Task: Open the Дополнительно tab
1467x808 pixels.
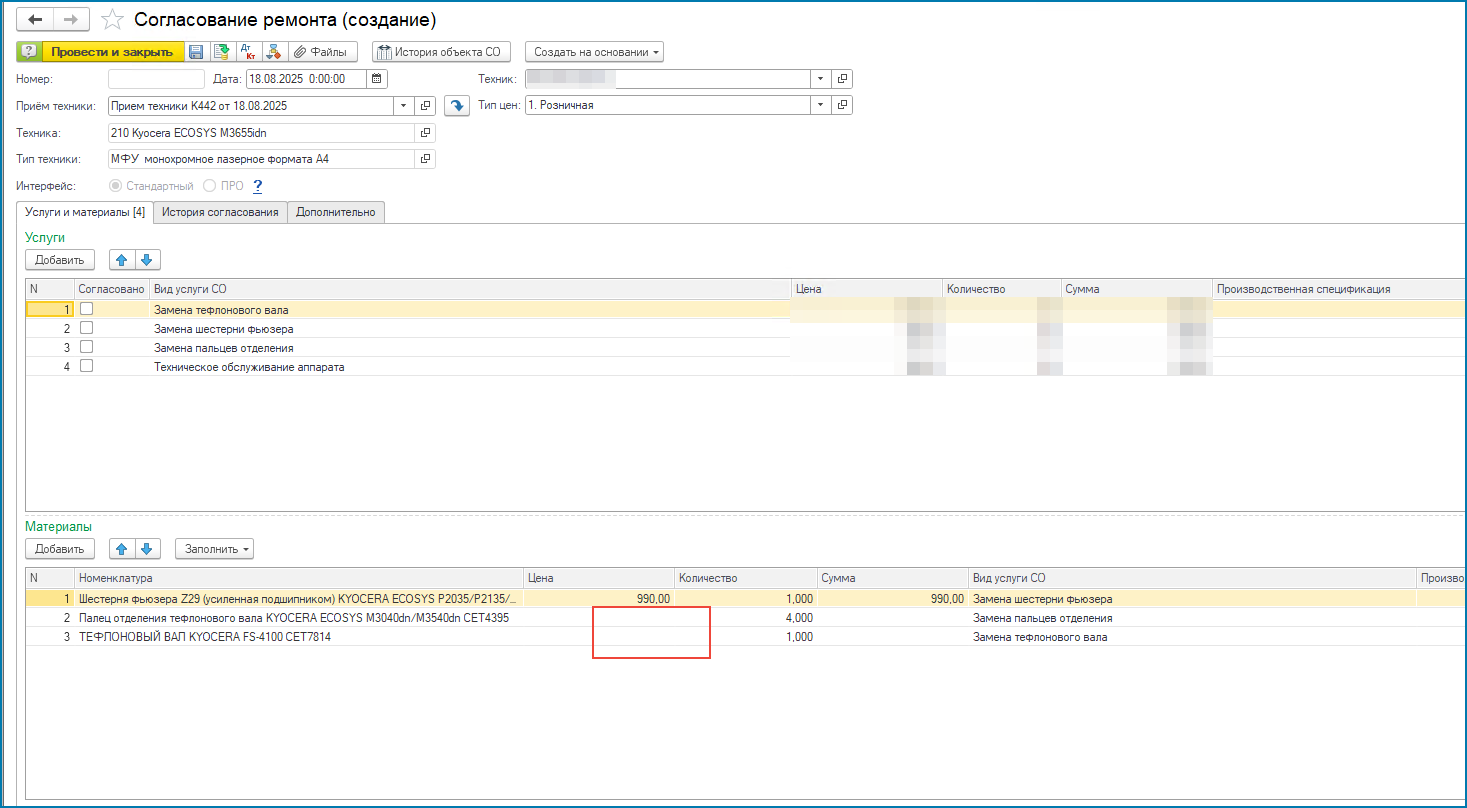Action: click(x=336, y=212)
